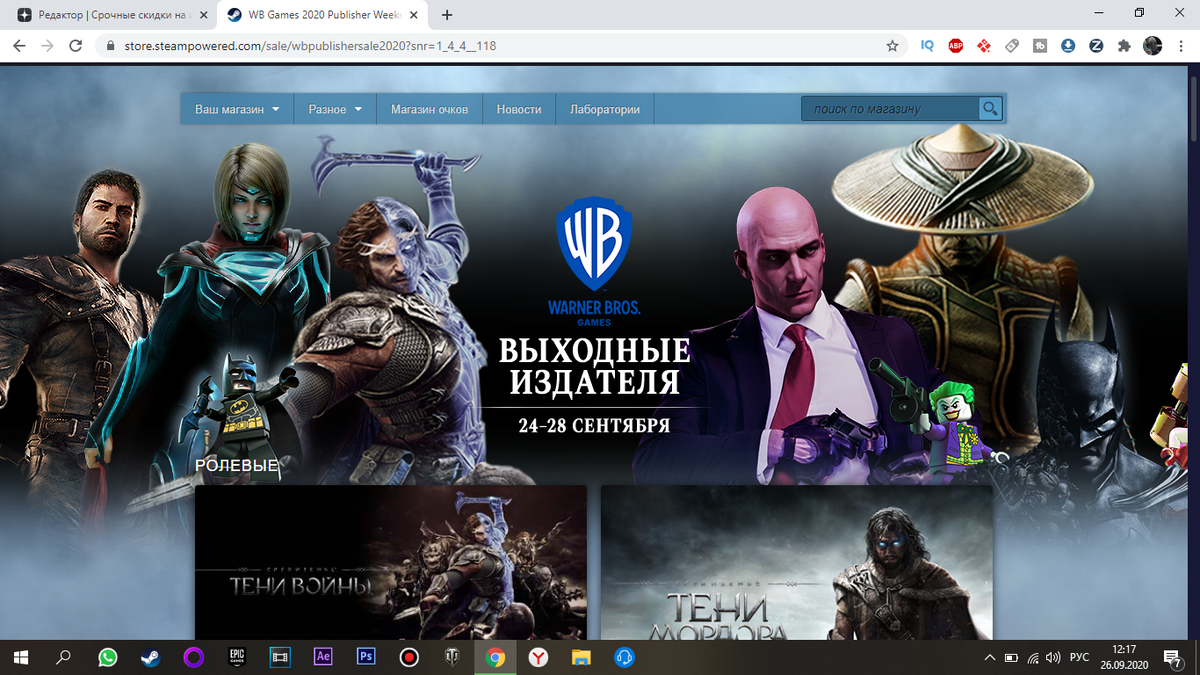The image size is (1200, 675).
Task: Bookmark this page with the star icon
Action: tap(892, 46)
